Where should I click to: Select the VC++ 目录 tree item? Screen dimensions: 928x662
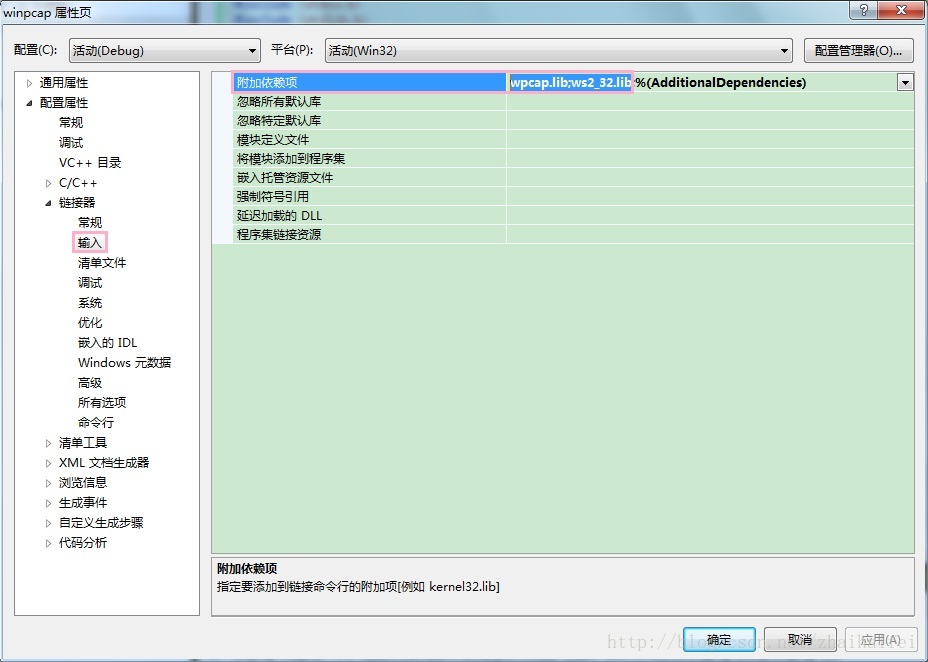pyautogui.click(x=90, y=163)
